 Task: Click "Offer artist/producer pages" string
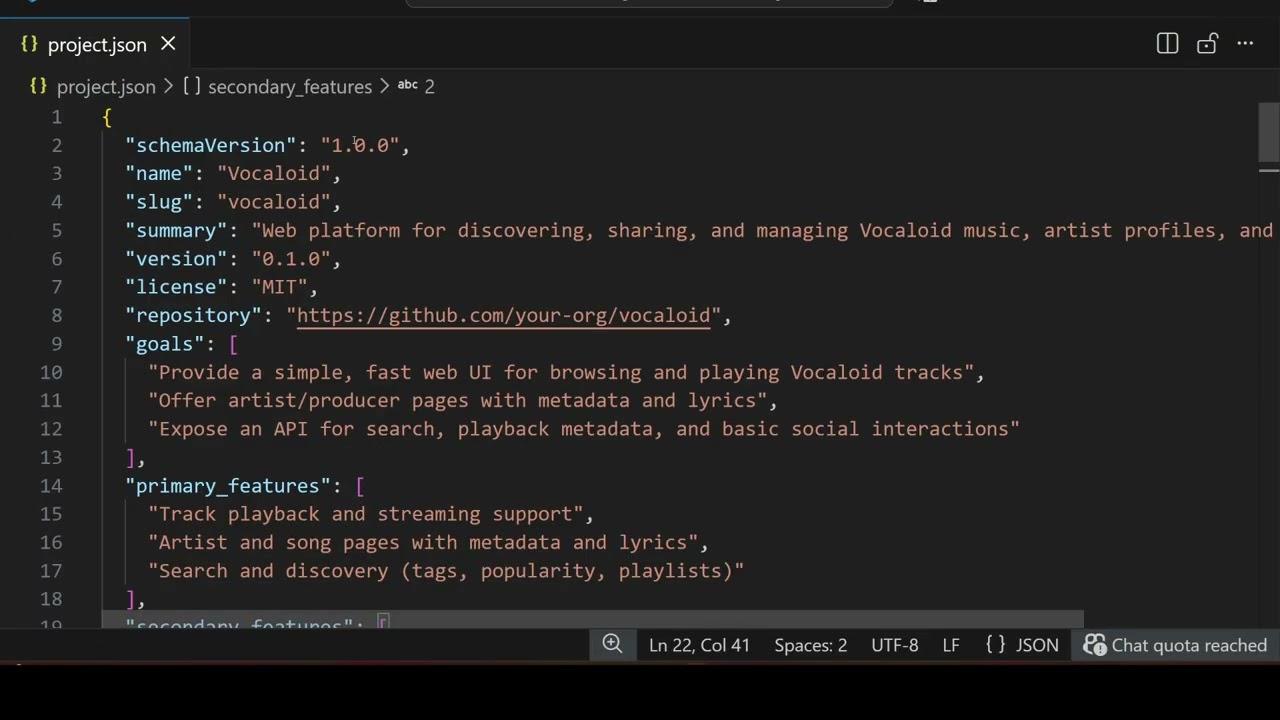point(457,400)
